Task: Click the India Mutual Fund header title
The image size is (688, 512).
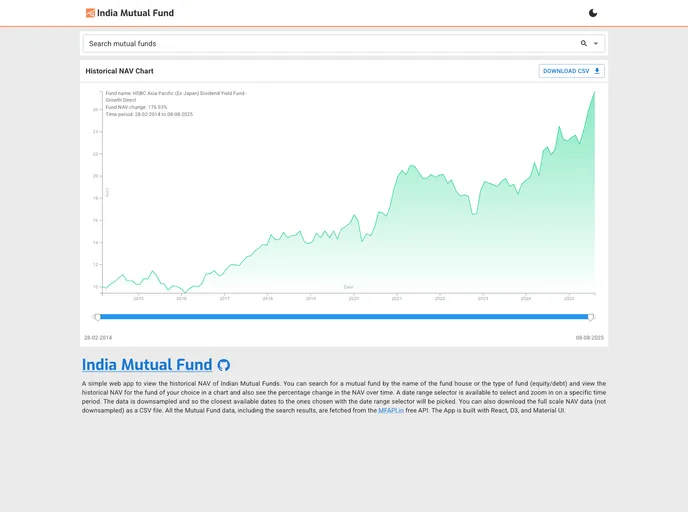Action: point(135,13)
